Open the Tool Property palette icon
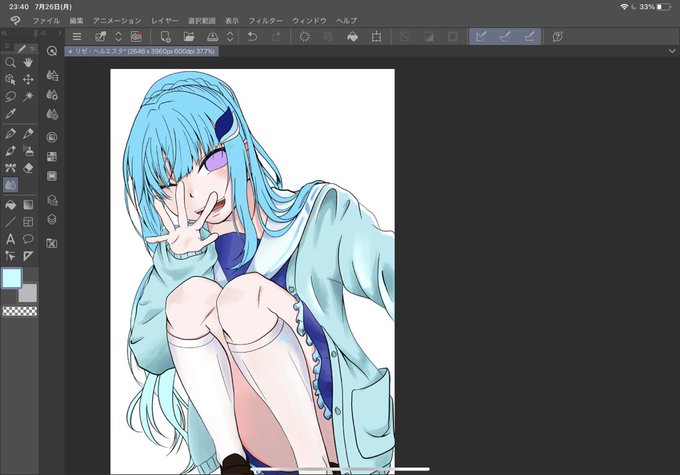Viewport: 680px width, 475px height. pyautogui.click(x=52, y=95)
